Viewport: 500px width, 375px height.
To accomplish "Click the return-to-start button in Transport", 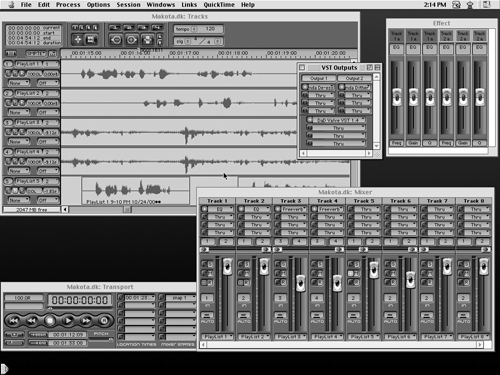I will (14, 321).
